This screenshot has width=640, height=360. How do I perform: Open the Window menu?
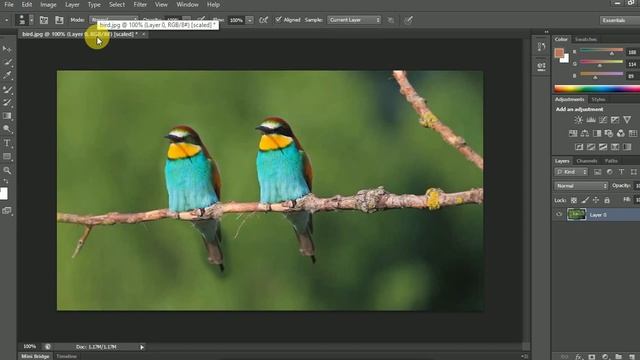click(x=187, y=4)
